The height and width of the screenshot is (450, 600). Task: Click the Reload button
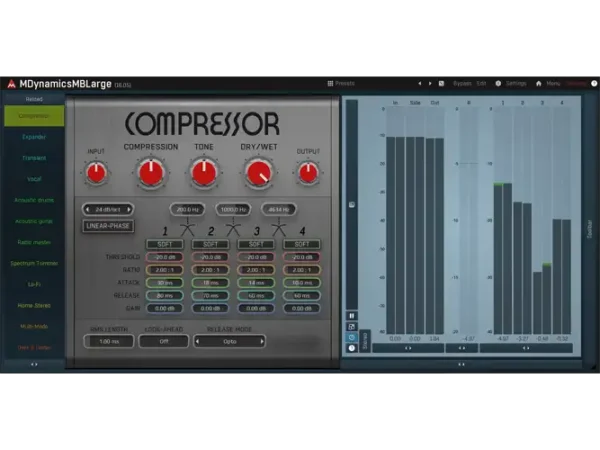pos(34,99)
